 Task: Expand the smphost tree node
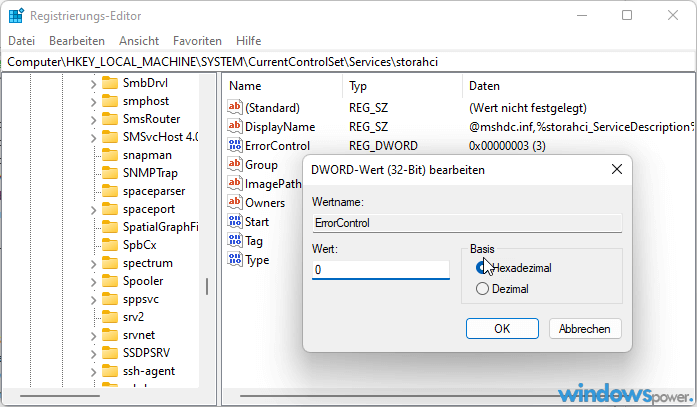pyautogui.click(x=93, y=102)
